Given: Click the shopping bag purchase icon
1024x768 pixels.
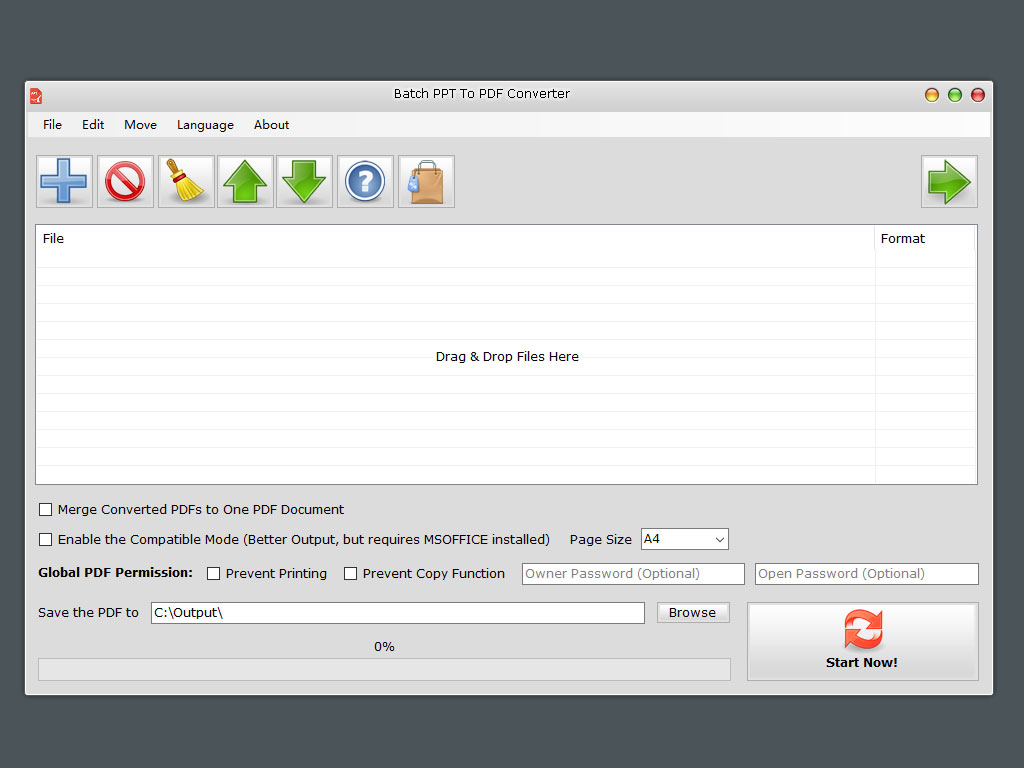Looking at the screenshot, I should [426, 182].
